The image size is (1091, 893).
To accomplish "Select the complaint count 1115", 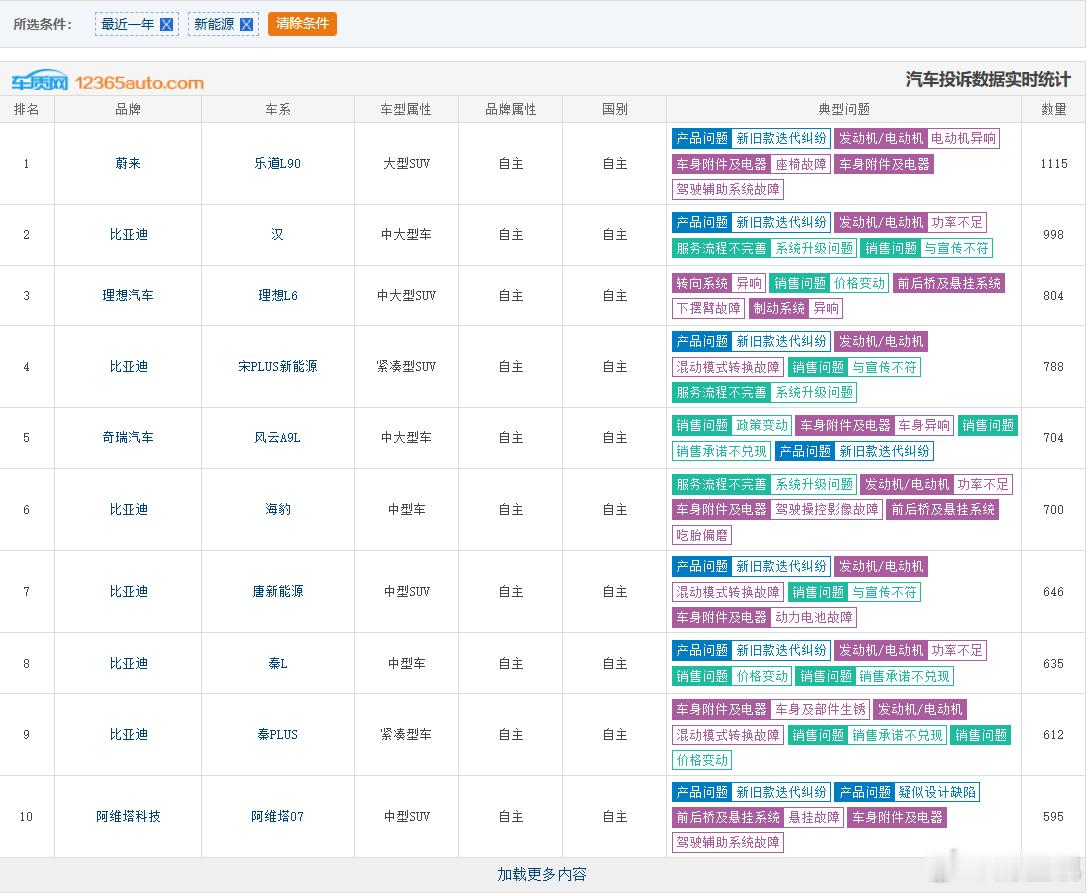I will [1053, 164].
